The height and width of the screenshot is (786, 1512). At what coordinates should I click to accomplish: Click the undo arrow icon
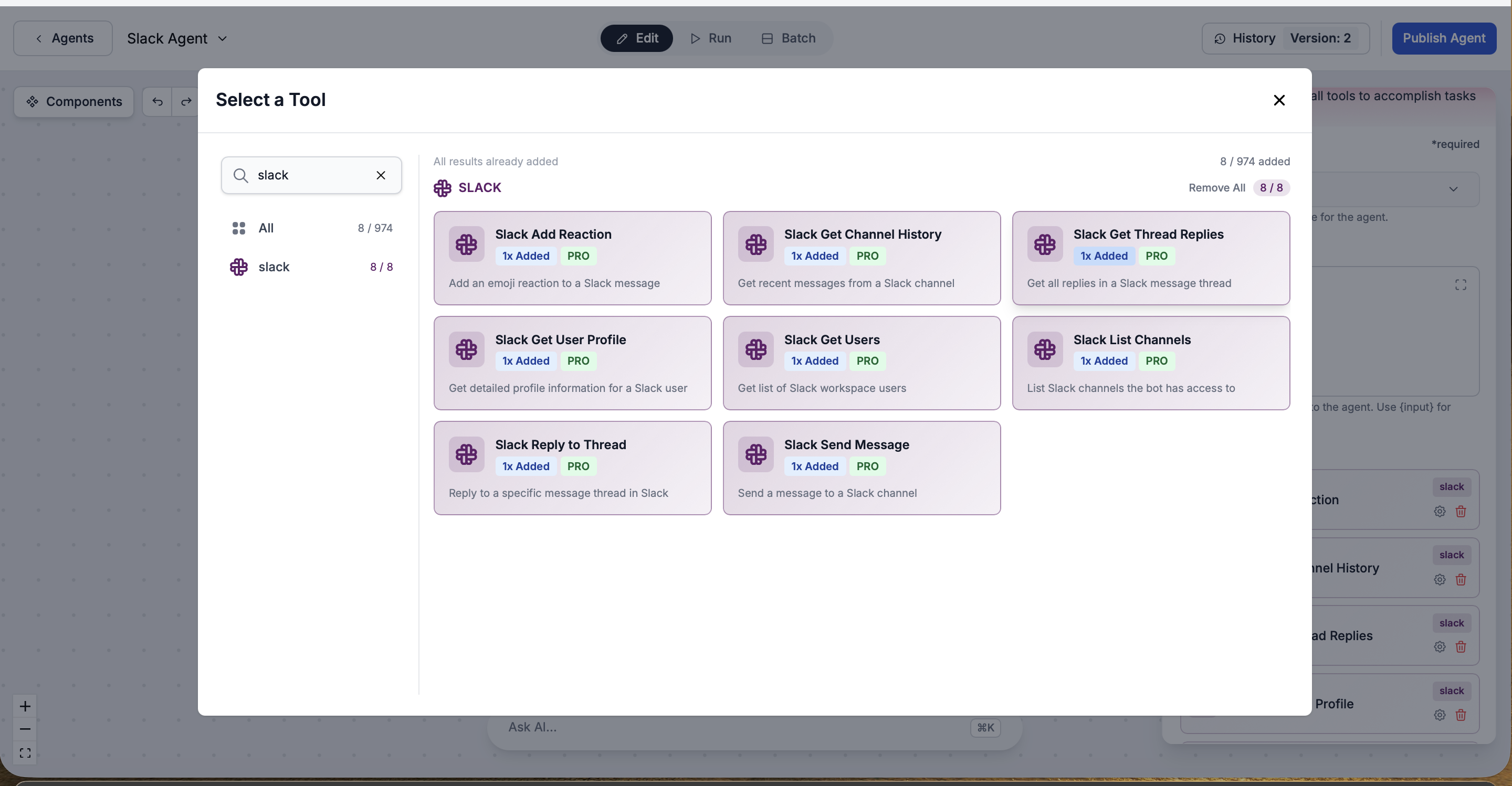tap(157, 101)
